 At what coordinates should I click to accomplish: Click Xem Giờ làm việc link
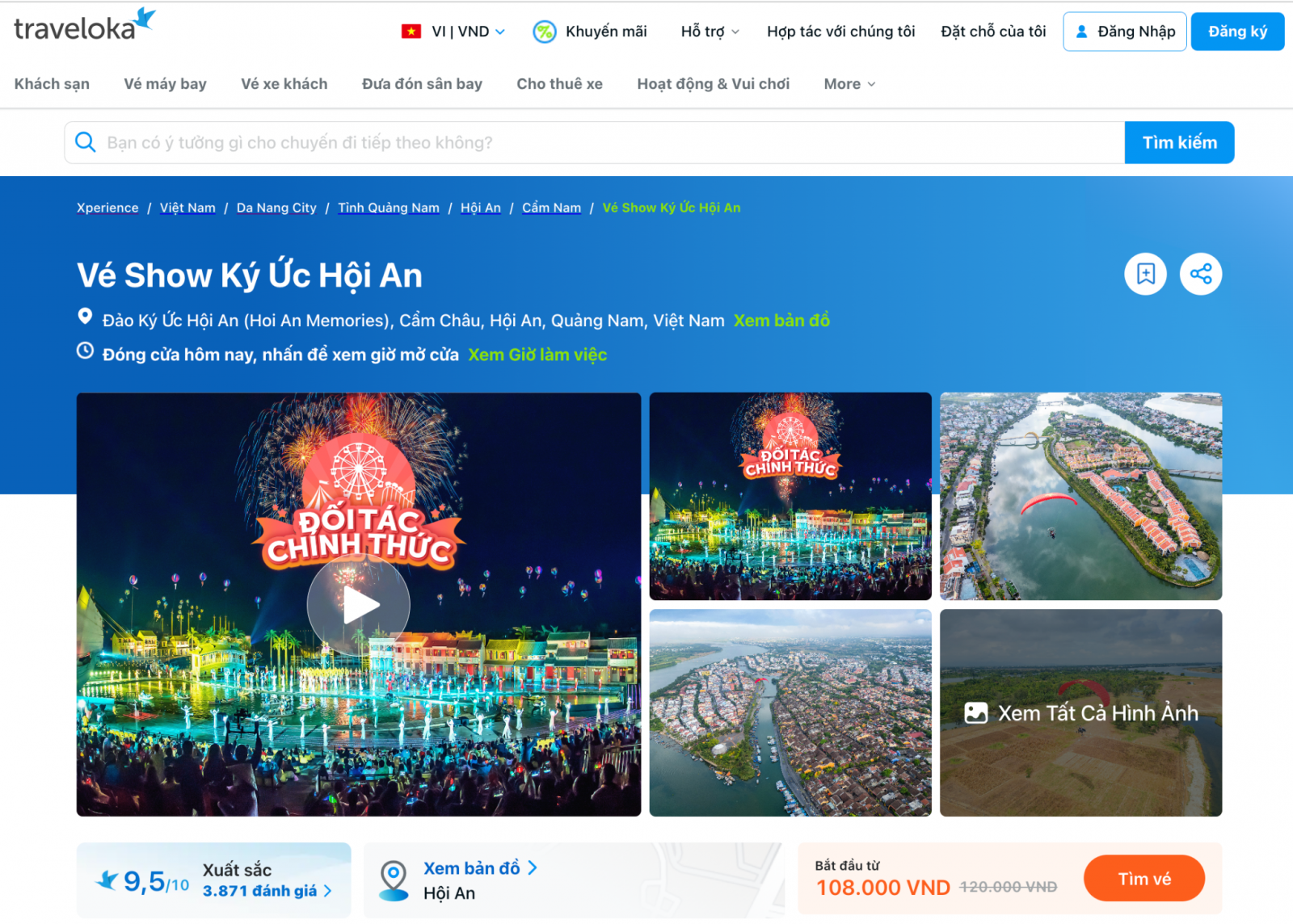point(537,355)
